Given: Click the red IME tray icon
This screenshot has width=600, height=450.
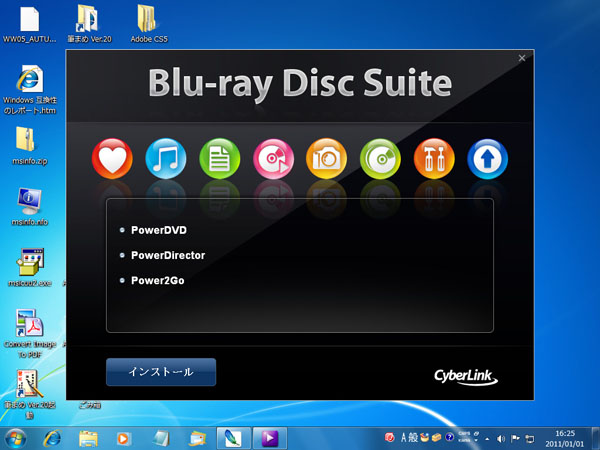Looking at the screenshot, I should [x=390, y=437].
